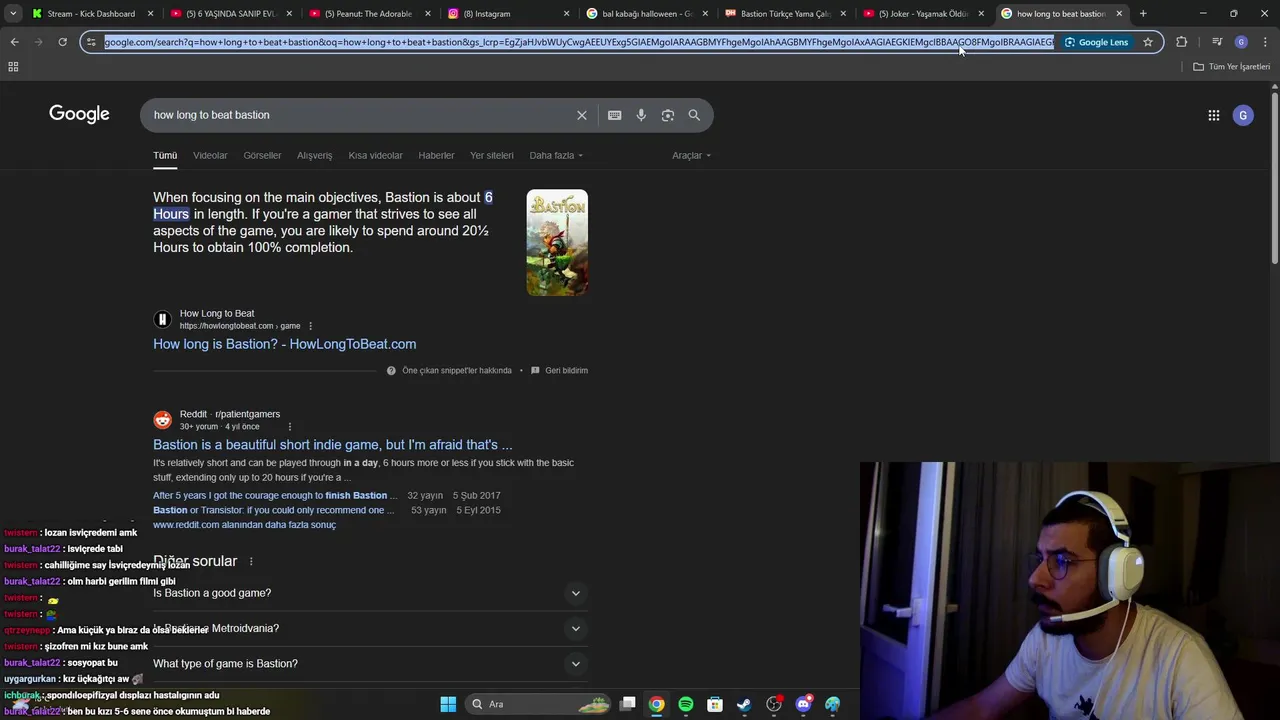Search by image with the camera lens icon
Viewport: 1280px width, 720px height.
pyautogui.click(x=668, y=115)
